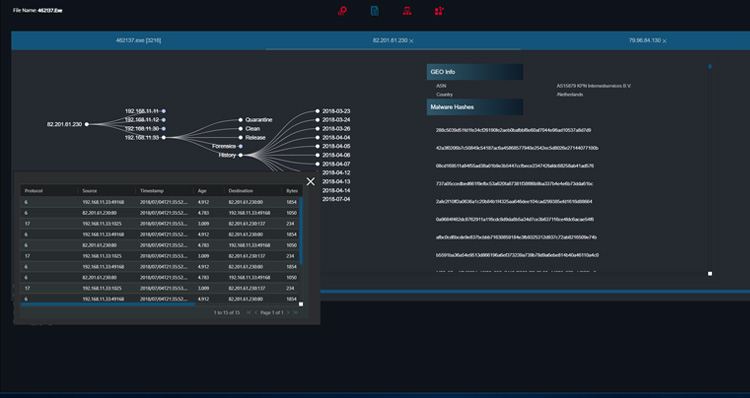The height and width of the screenshot is (398, 750).
Task: Click the traffic table vertical scrollbar
Action: (301, 231)
